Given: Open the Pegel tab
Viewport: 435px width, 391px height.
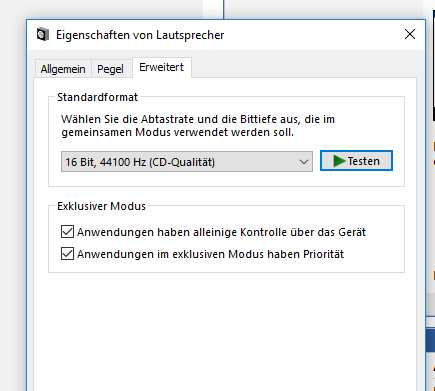Looking at the screenshot, I should [110, 69].
